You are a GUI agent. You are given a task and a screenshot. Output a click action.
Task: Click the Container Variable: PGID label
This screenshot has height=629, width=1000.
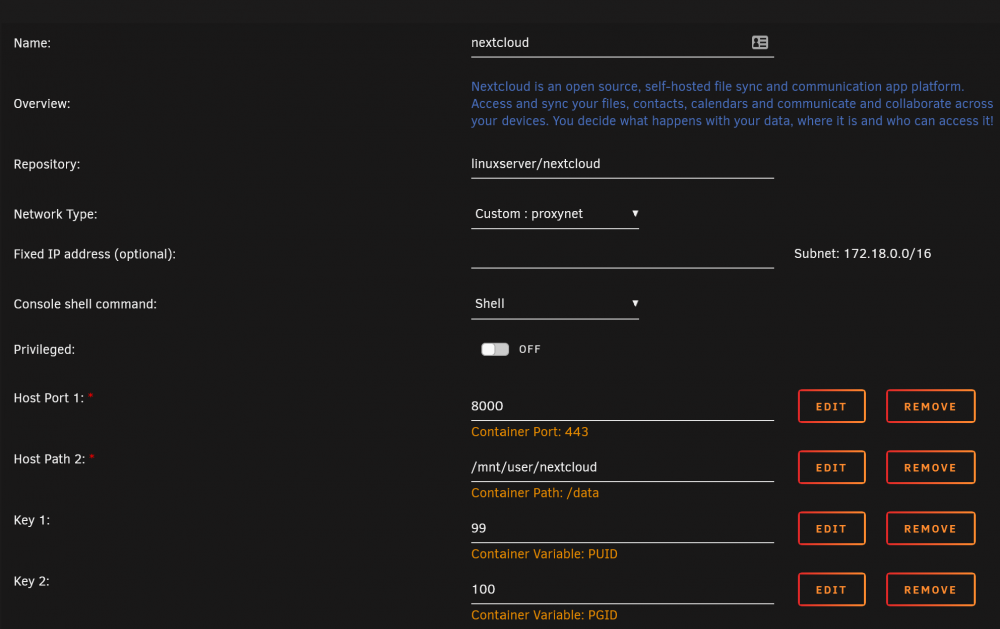[545, 616]
